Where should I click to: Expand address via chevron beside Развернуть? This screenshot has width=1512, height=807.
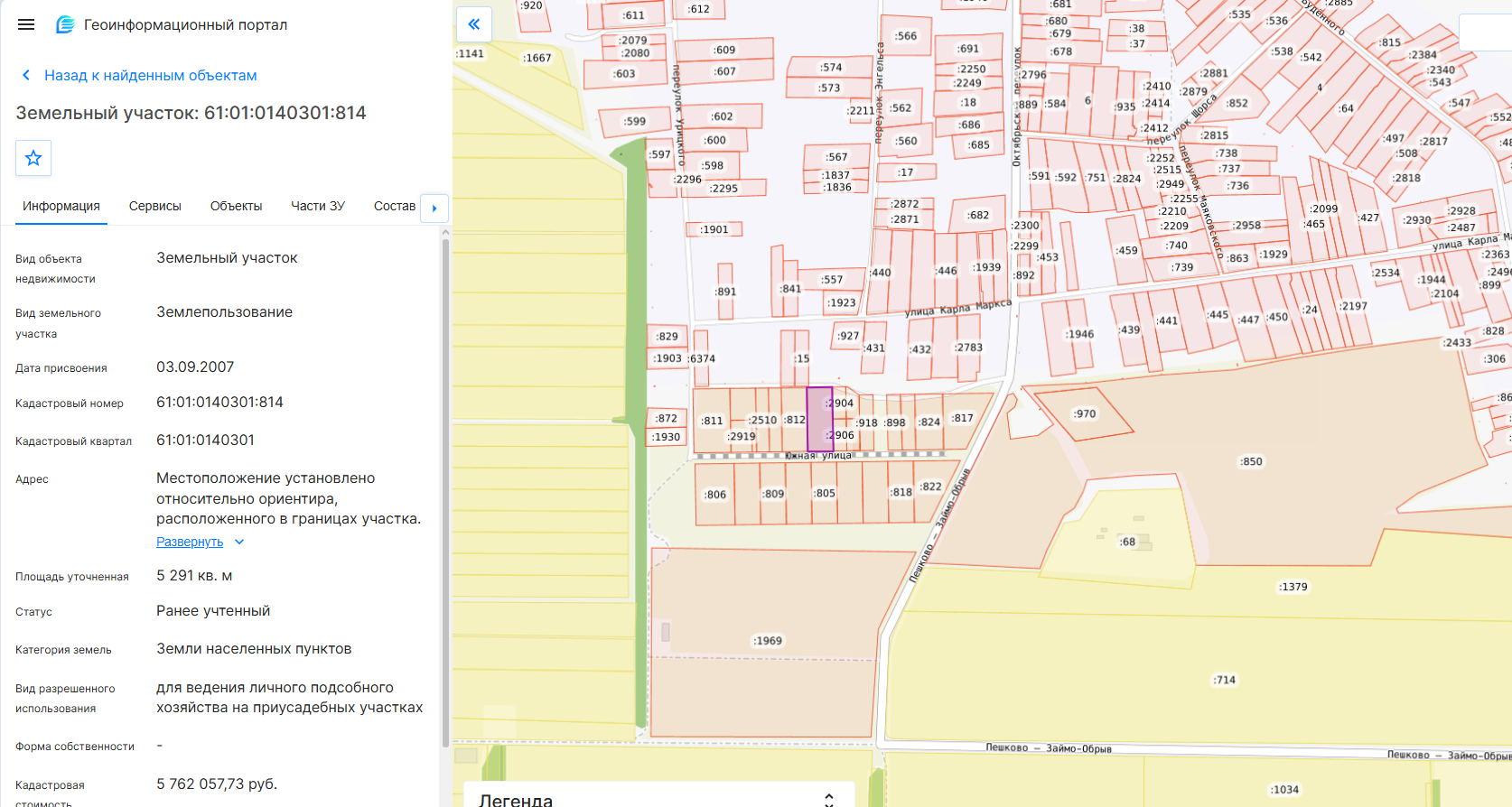tap(239, 542)
